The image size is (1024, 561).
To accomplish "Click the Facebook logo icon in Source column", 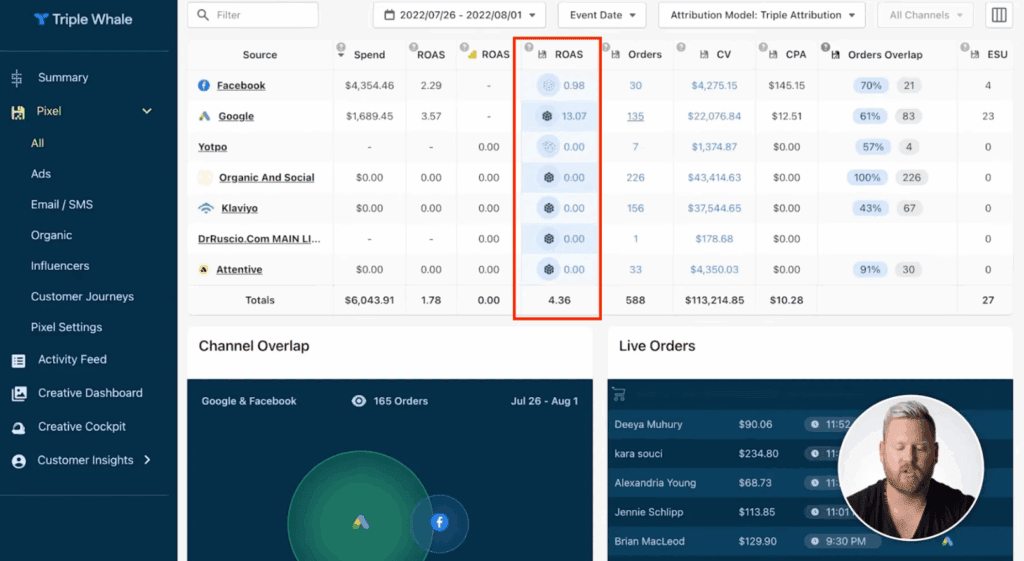I will [x=204, y=86].
